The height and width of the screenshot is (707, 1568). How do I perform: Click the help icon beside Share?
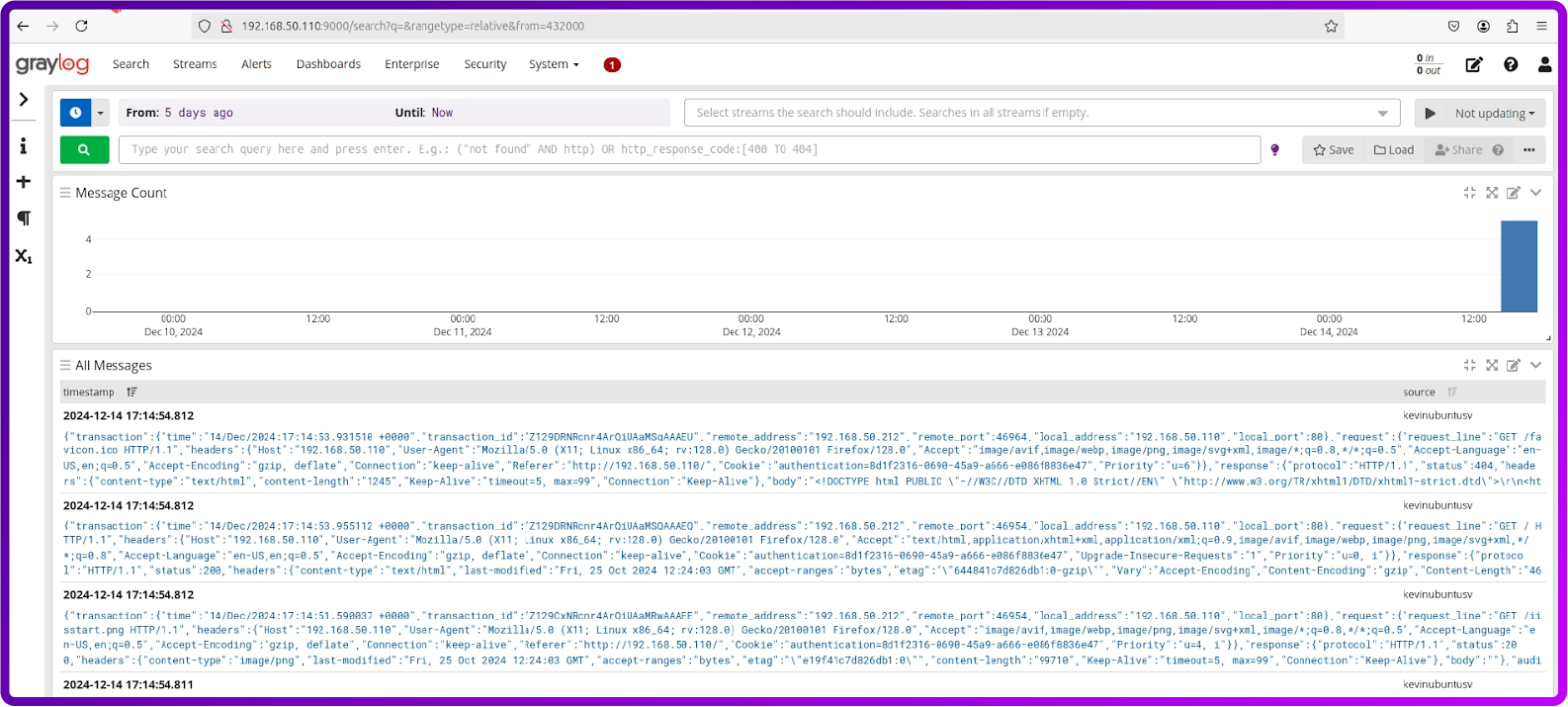[x=1498, y=150]
